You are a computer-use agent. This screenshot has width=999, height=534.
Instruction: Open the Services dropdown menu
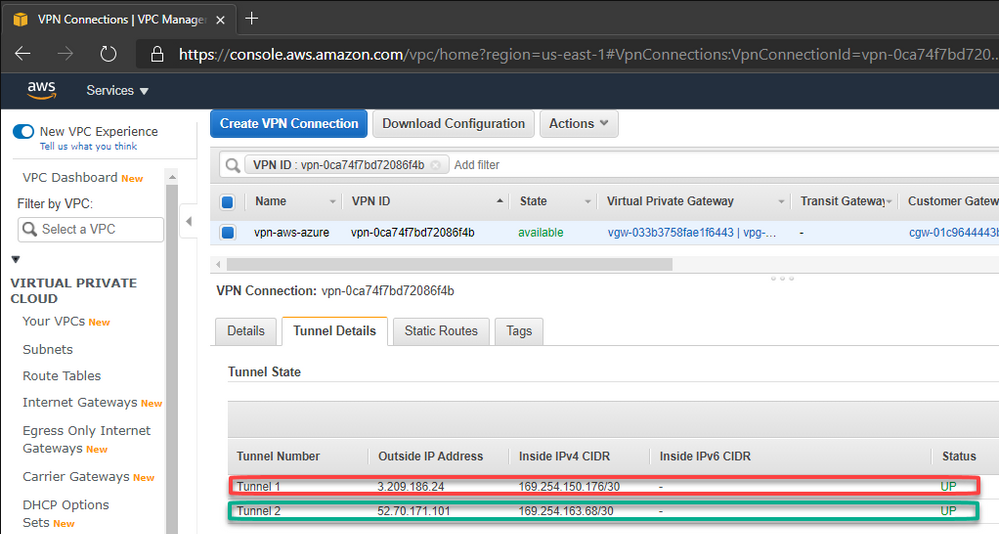(x=117, y=90)
